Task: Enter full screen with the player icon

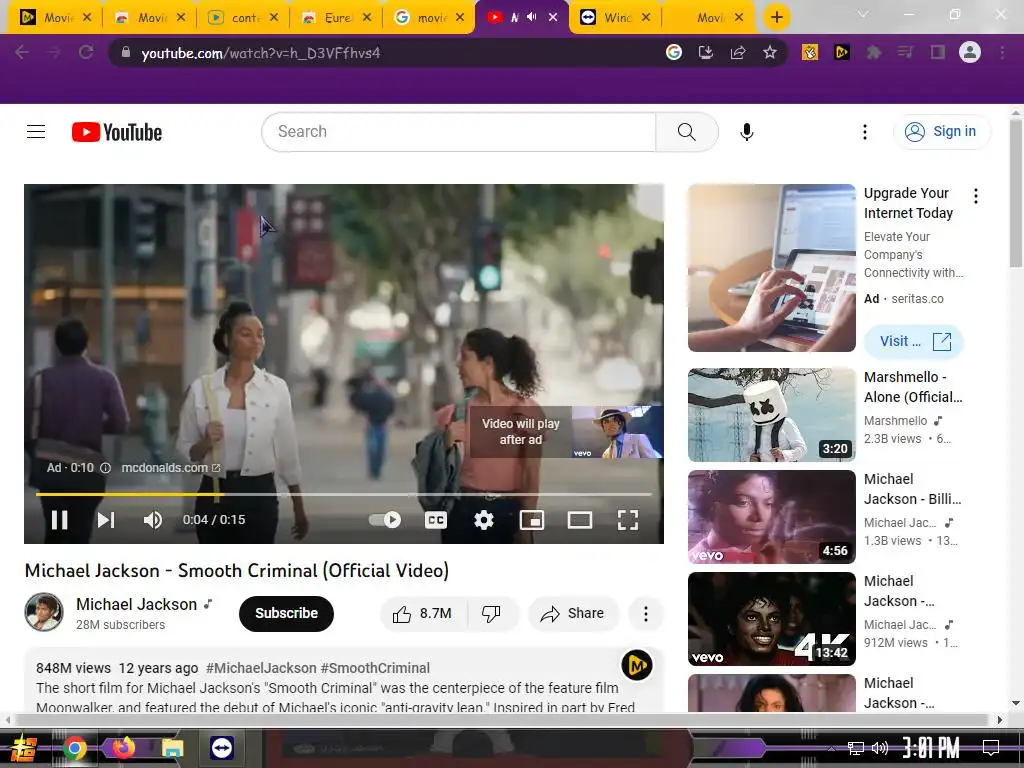Action: coord(628,520)
